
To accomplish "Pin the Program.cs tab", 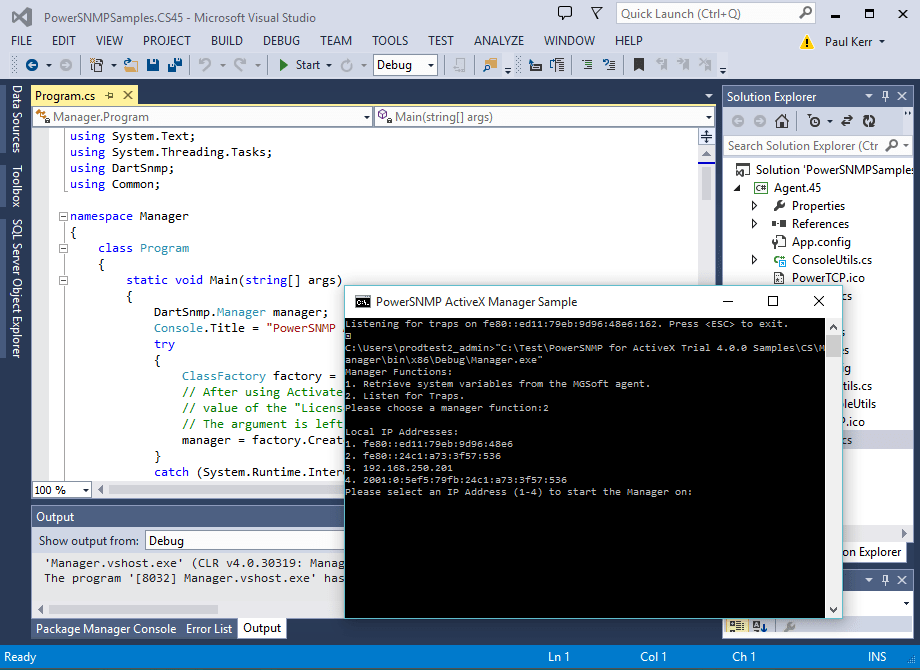I will coord(109,95).
